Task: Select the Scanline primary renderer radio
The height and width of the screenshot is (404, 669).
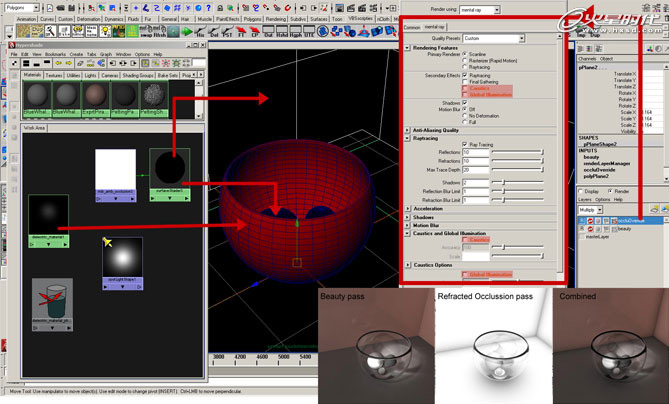Action: click(465, 54)
